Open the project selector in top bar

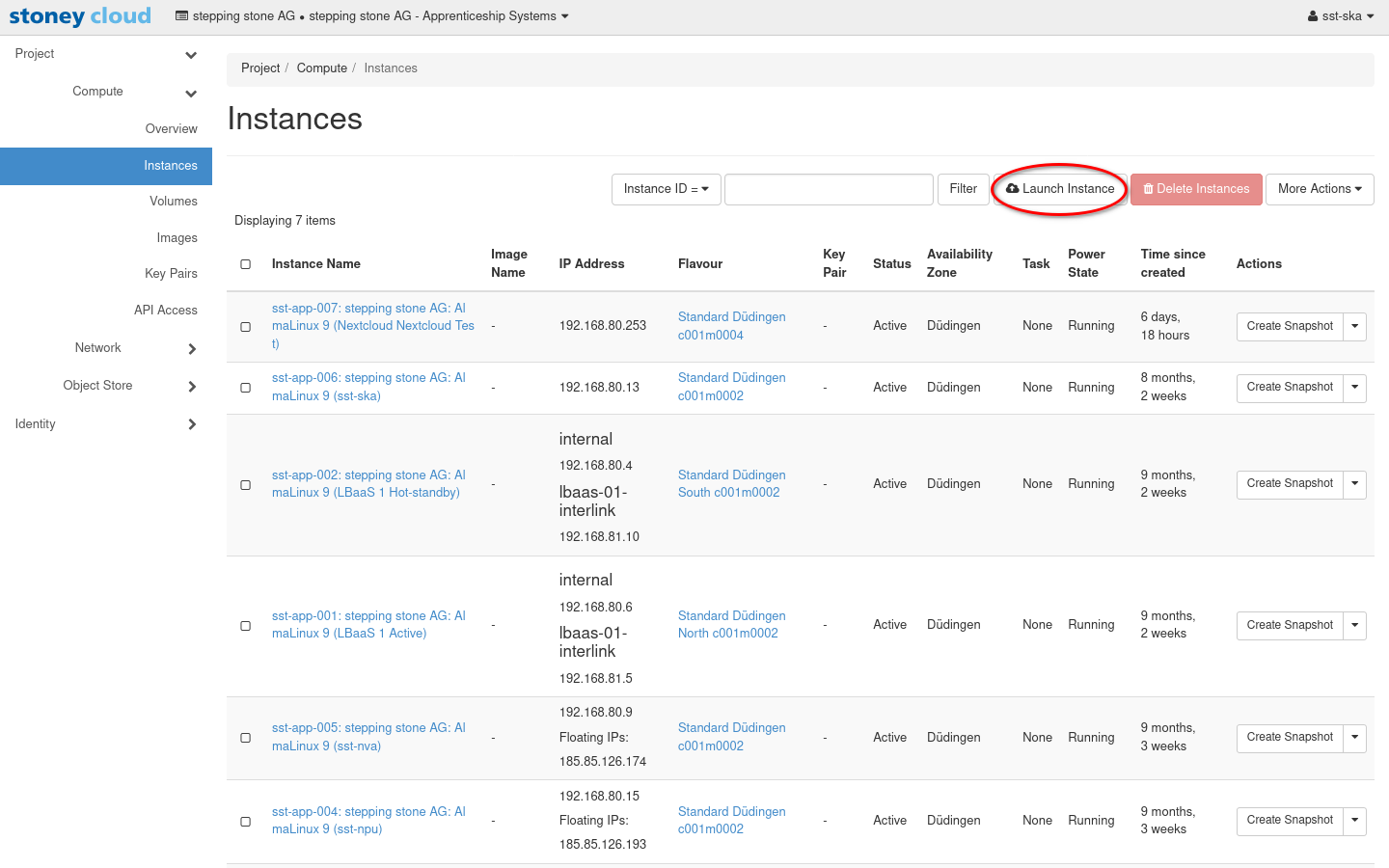(372, 16)
